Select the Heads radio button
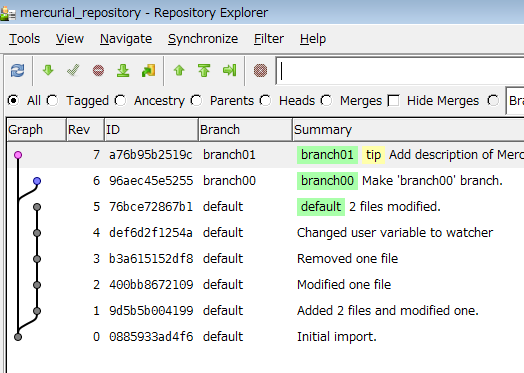This screenshot has width=524, height=373. click(265, 100)
